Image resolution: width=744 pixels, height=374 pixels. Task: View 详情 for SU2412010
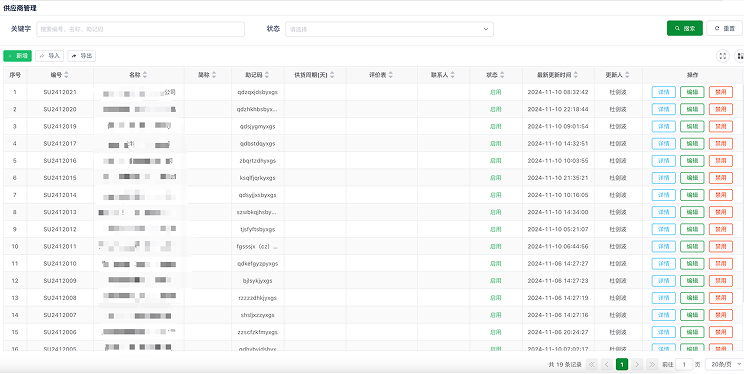663,263
